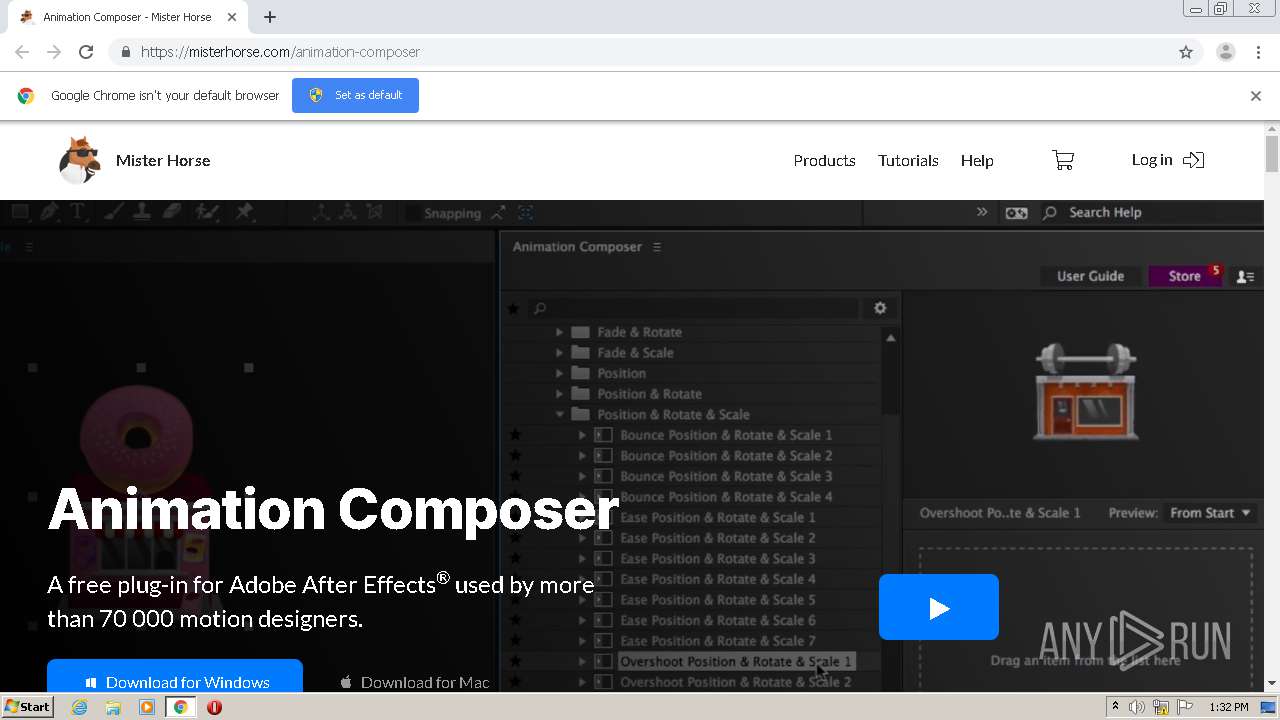Click the Log in link
This screenshot has width=1280, height=720.
[x=1167, y=160]
